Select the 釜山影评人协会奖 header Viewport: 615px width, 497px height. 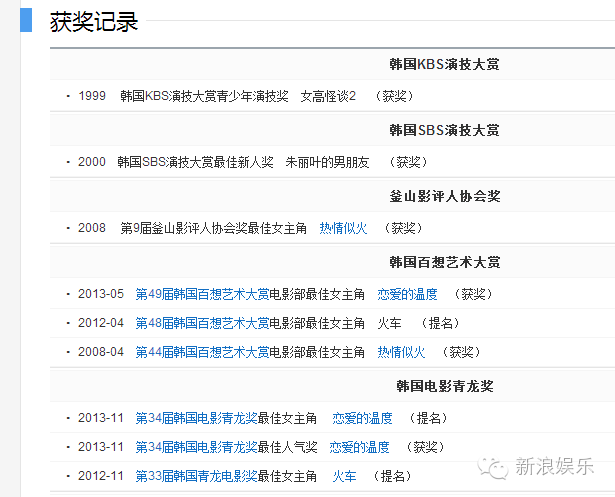[445, 196]
